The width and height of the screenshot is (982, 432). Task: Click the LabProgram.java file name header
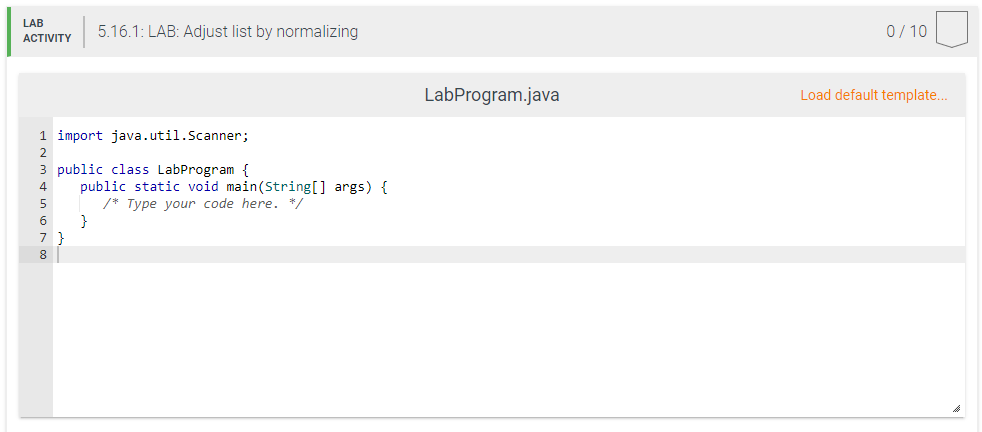pos(492,95)
